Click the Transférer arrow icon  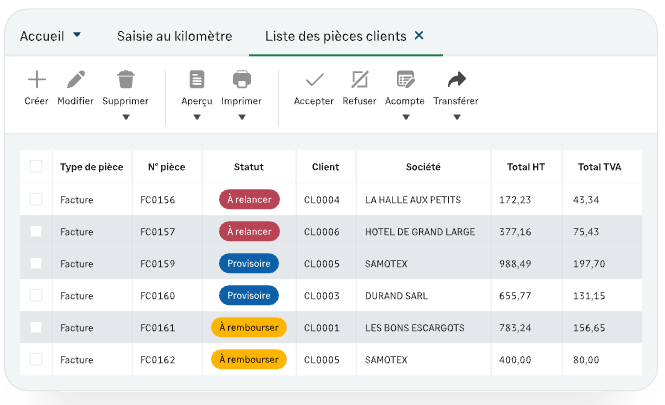[x=456, y=80]
